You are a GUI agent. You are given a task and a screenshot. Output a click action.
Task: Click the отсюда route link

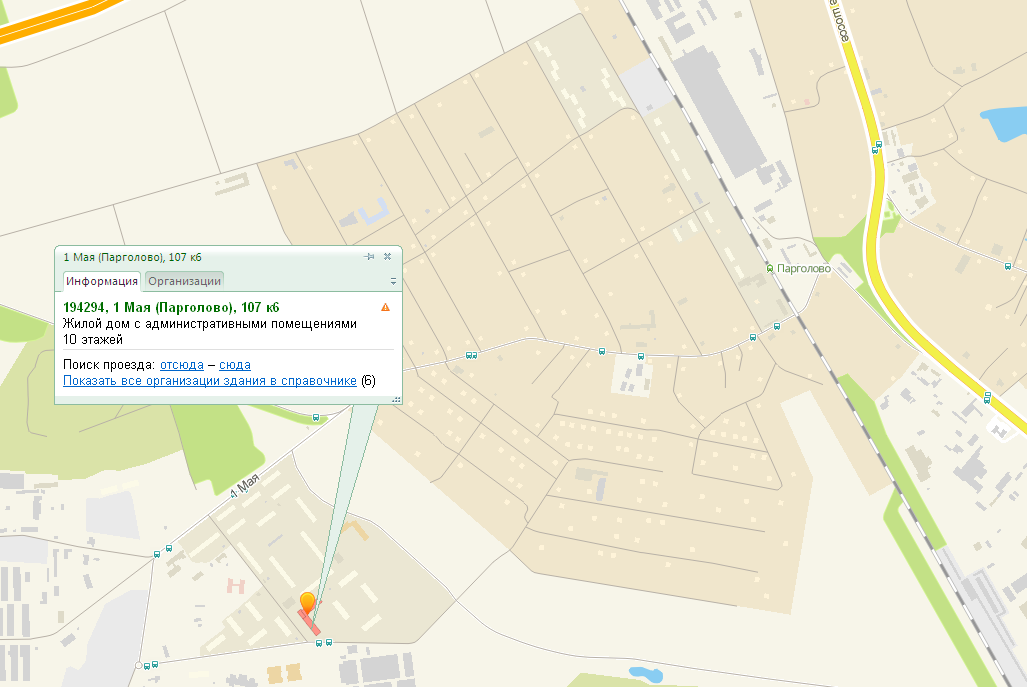pyautogui.click(x=181, y=365)
